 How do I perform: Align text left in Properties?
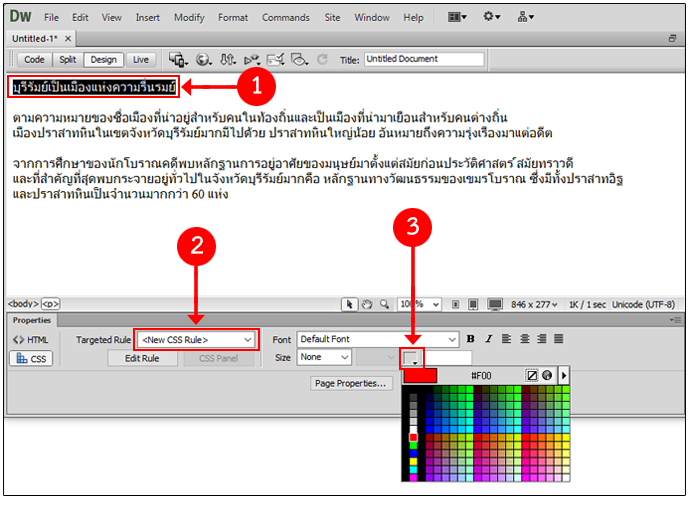tap(505, 339)
